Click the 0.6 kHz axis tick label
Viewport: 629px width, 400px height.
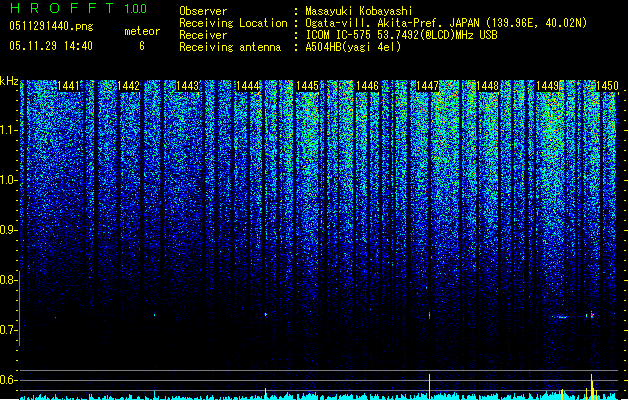[9, 380]
